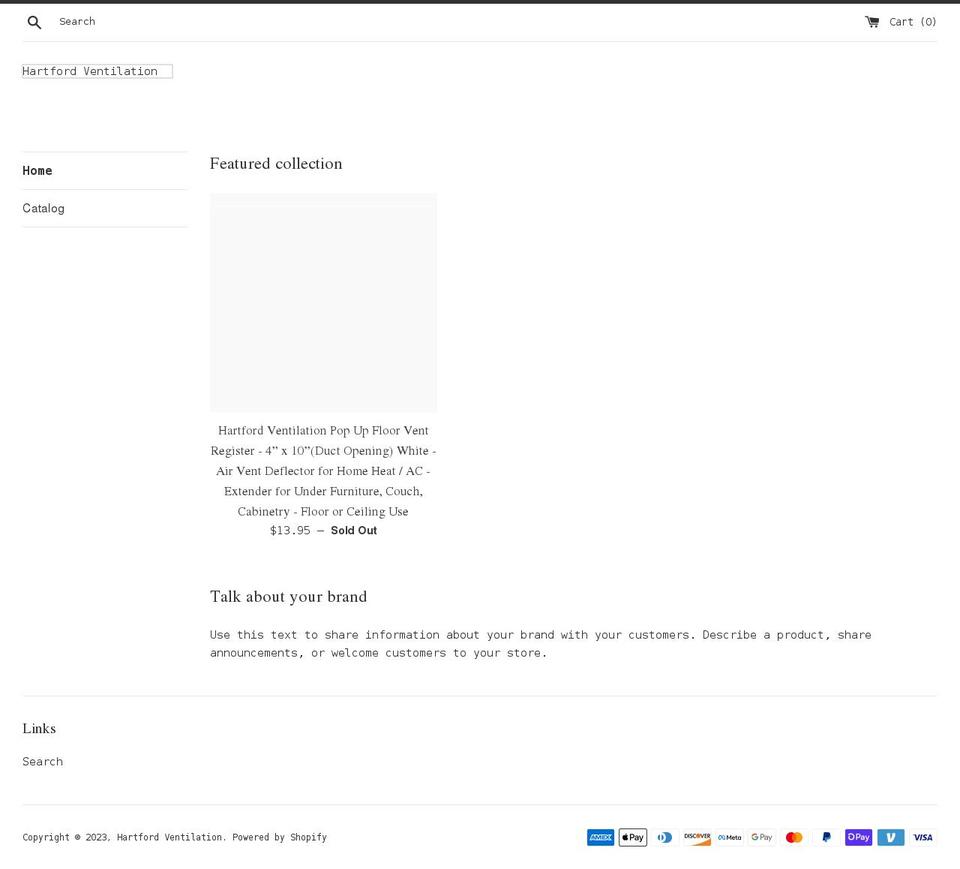This screenshot has height=869, width=960.
Task: Click the Shop Pay payment icon
Action: point(858,837)
